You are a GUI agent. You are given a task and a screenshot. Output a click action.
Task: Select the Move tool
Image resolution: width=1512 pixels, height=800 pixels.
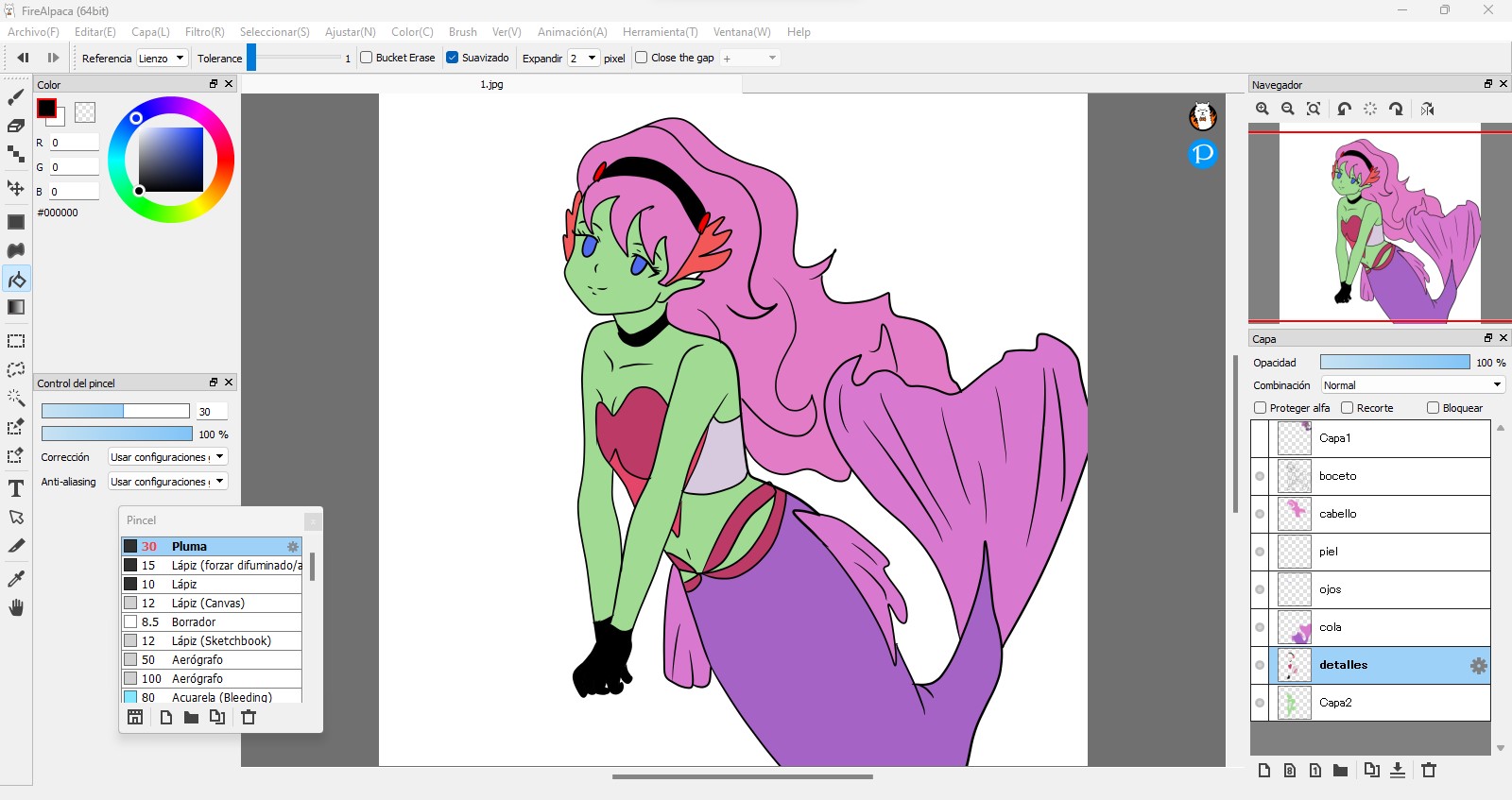tap(16, 187)
